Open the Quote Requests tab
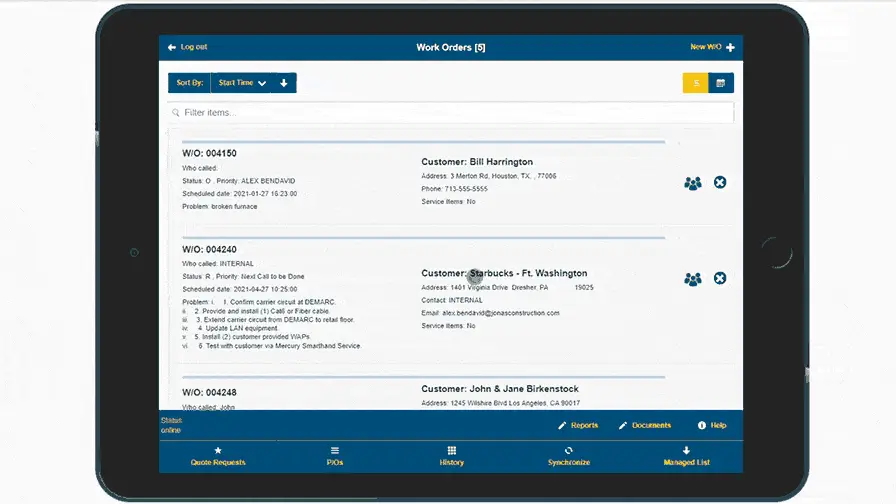The image size is (896, 504). pos(218,456)
